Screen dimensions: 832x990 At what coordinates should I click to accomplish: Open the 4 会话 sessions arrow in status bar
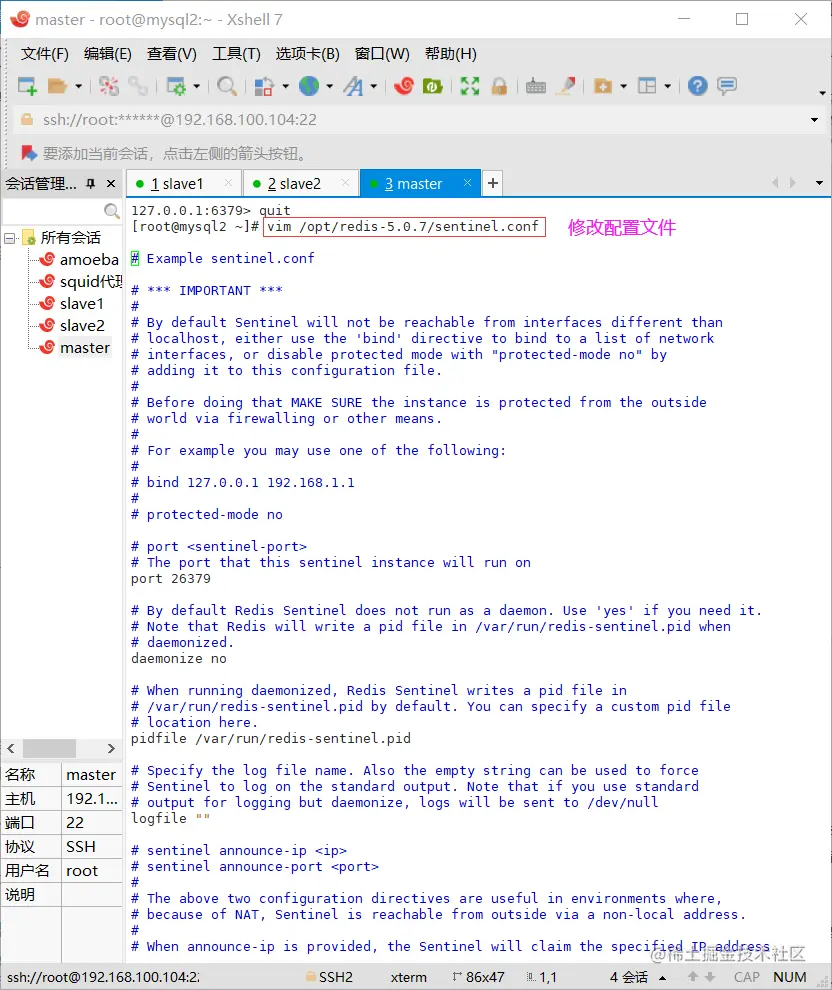(x=663, y=978)
